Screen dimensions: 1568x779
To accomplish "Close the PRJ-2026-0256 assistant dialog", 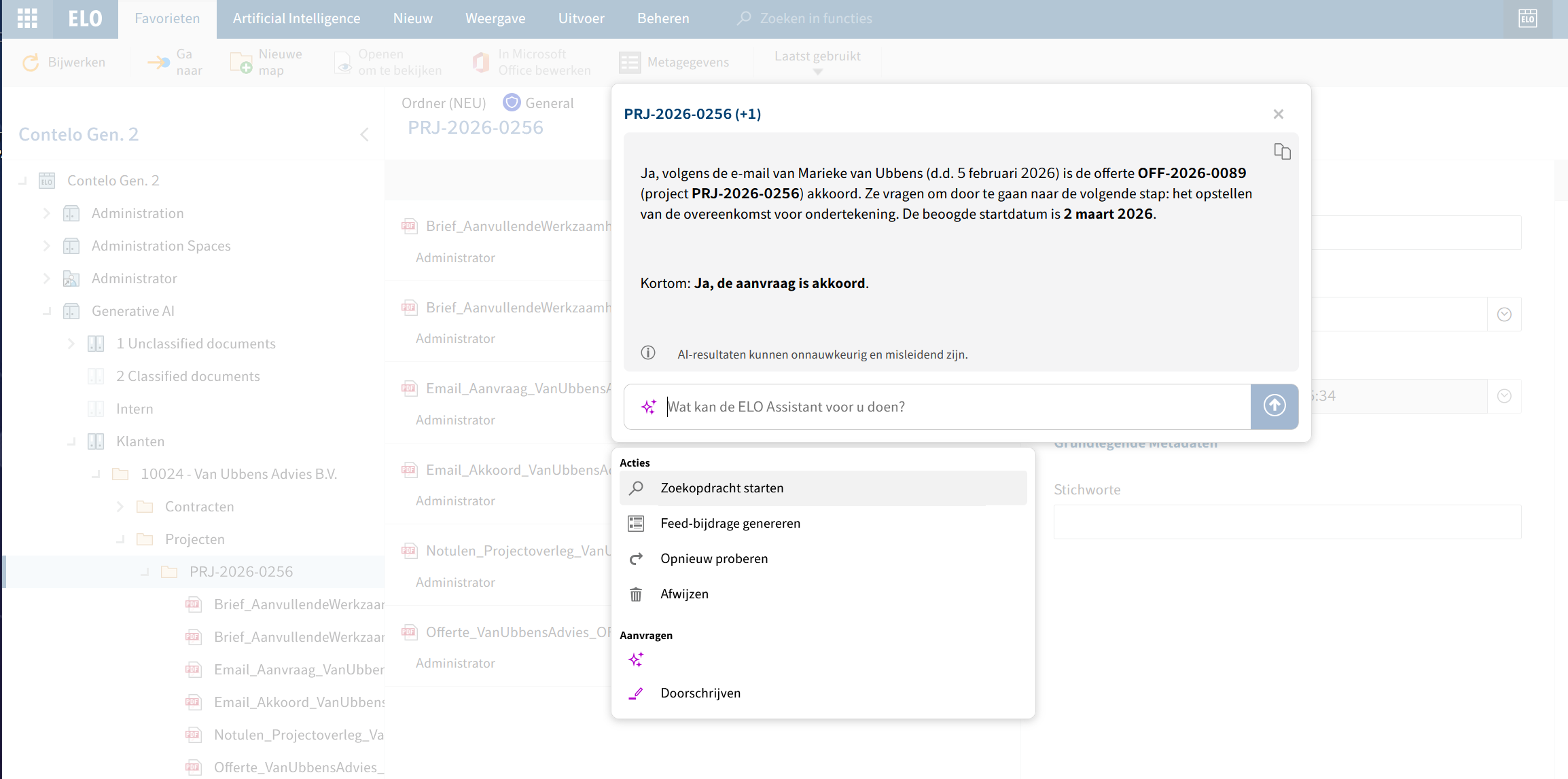I will [x=1279, y=114].
